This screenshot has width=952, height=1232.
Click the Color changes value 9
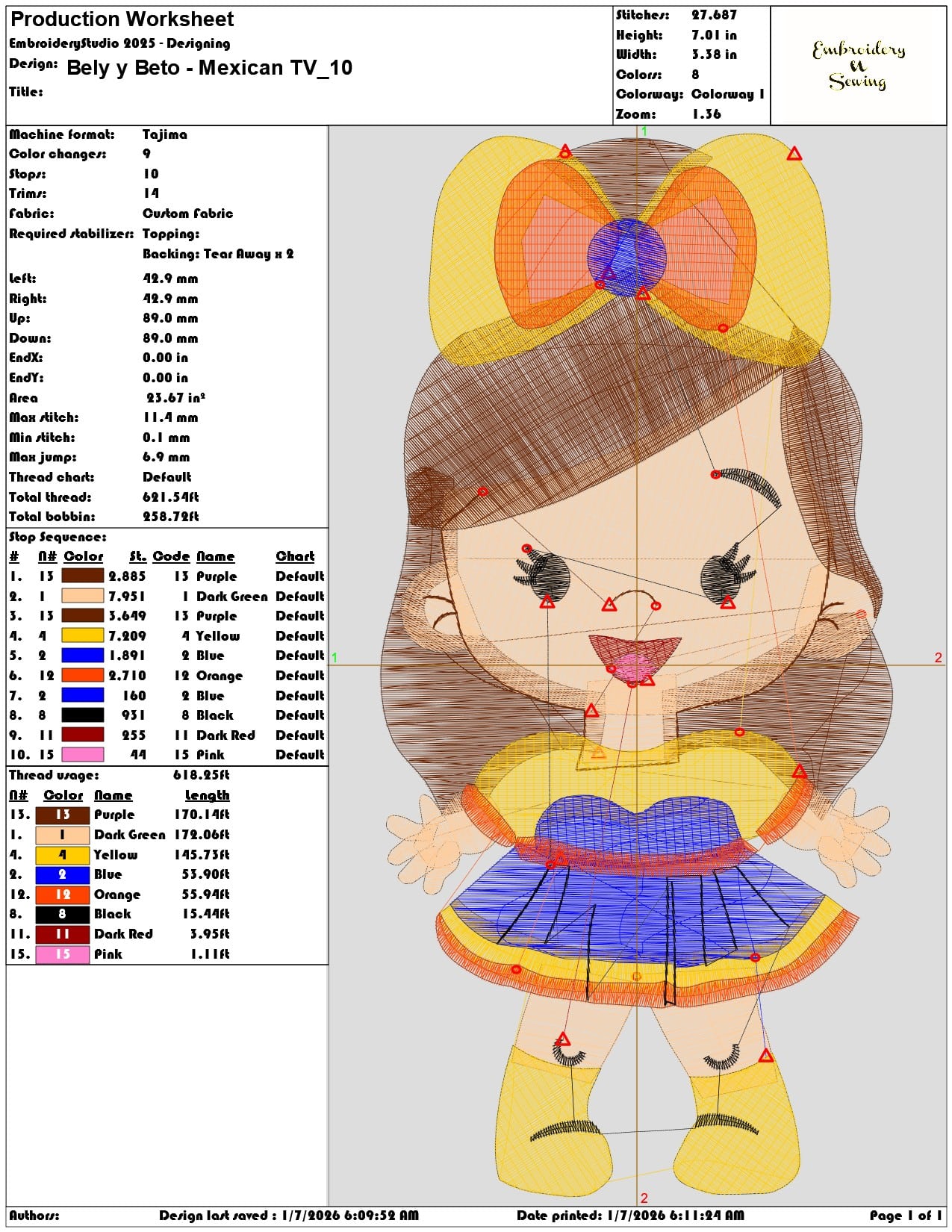(146, 154)
